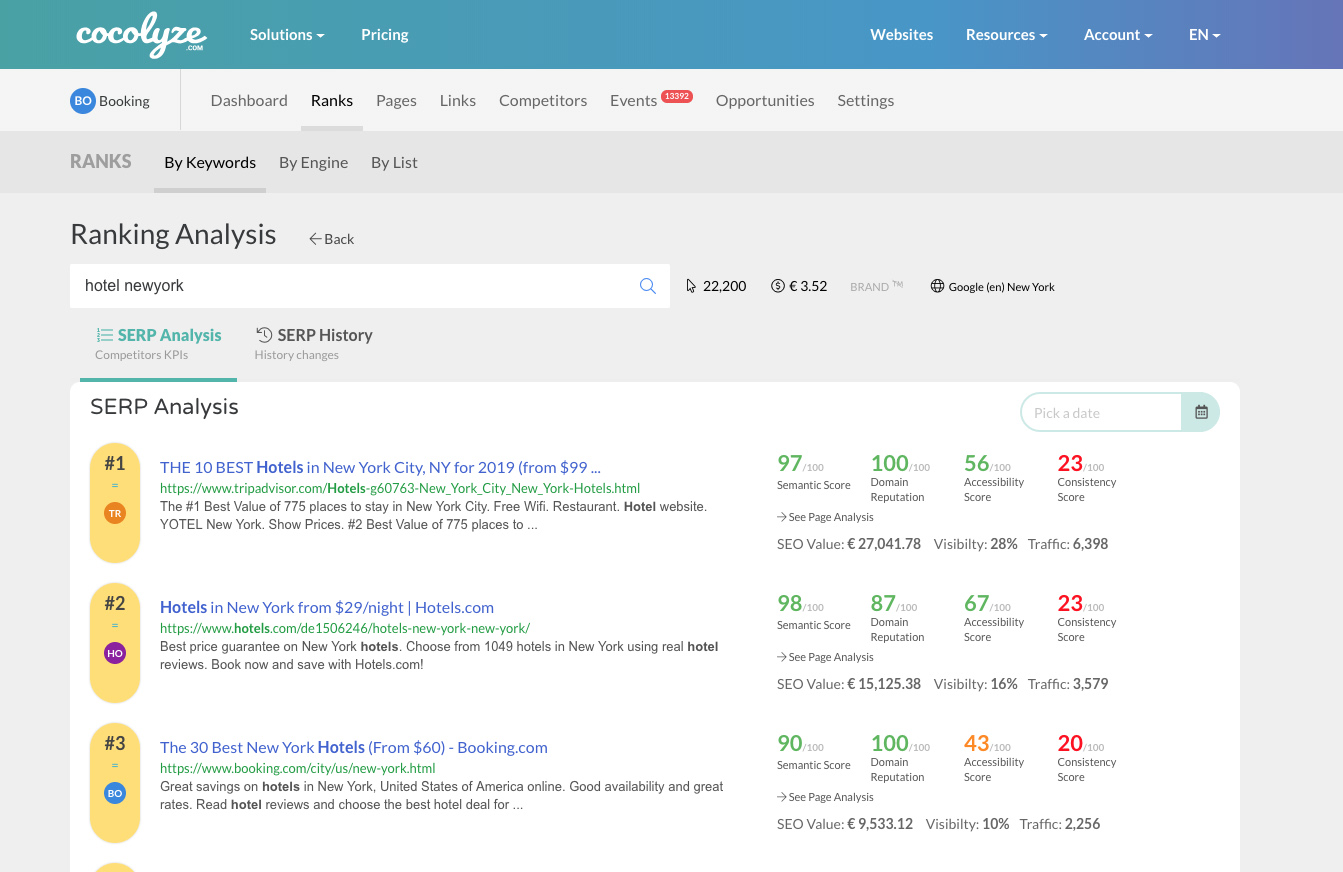1343x872 pixels.
Task: Open the Account dropdown
Action: coord(1118,34)
